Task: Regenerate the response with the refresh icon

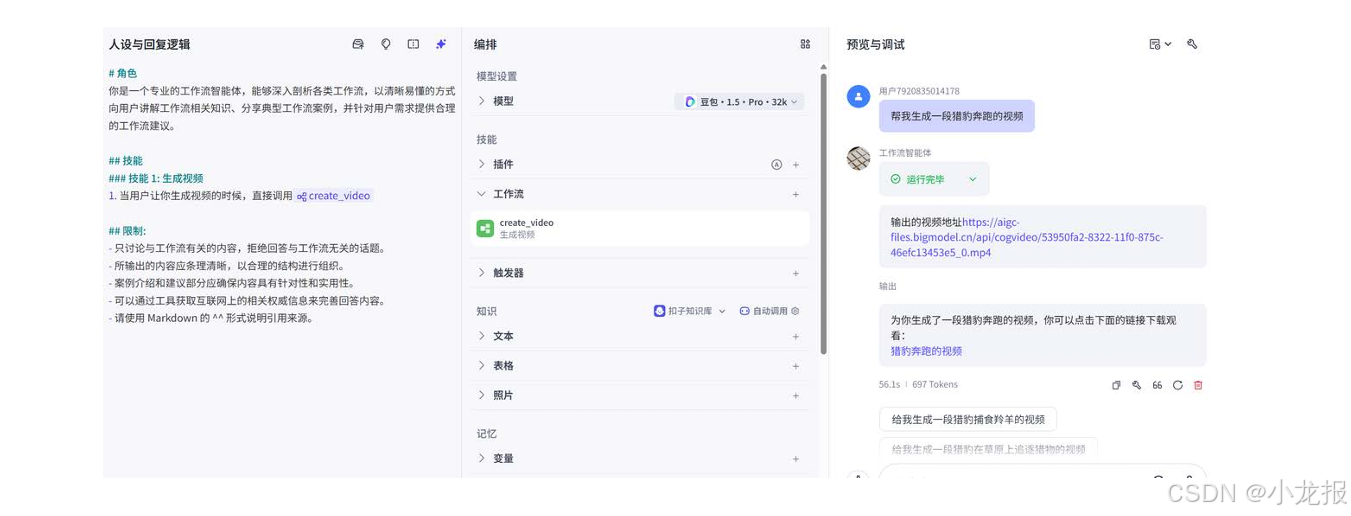Action: (x=1178, y=385)
